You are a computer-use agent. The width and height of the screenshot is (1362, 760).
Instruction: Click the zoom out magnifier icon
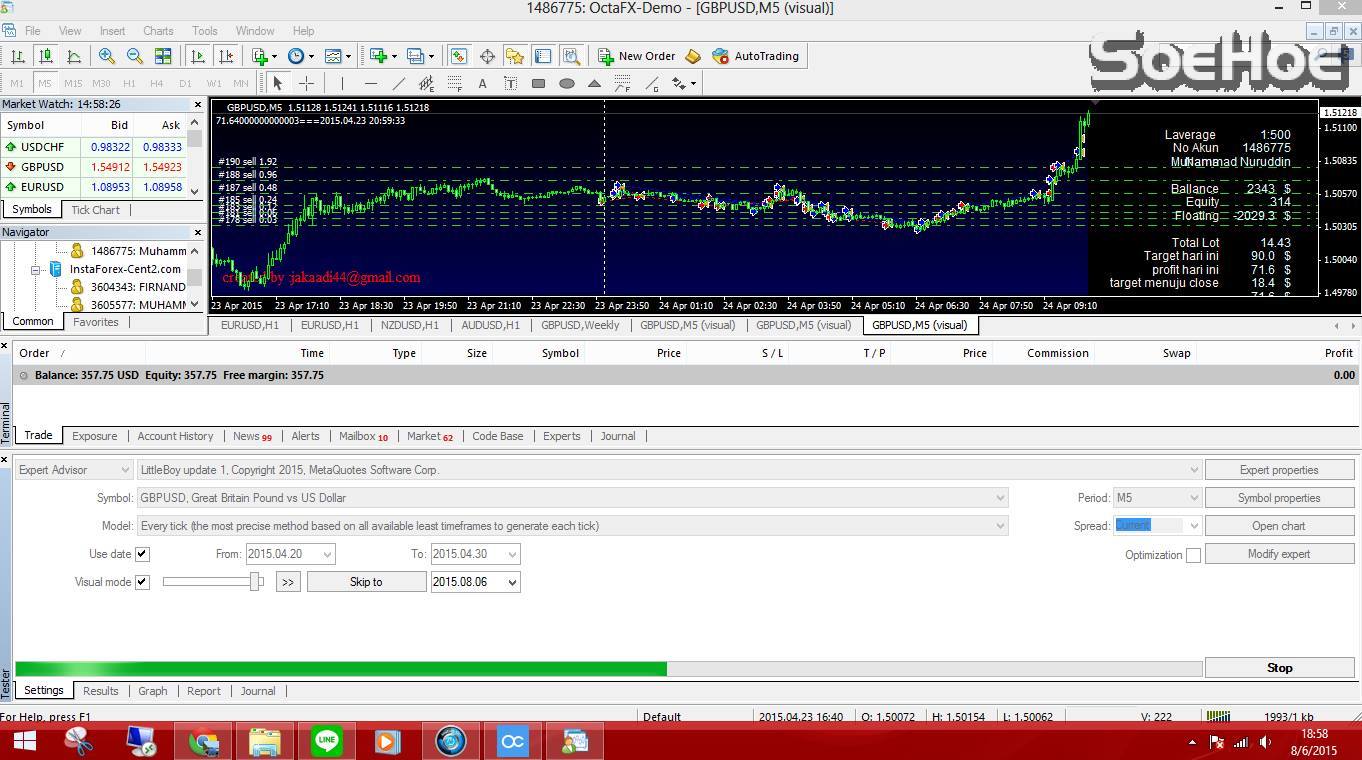click(134, 56)
